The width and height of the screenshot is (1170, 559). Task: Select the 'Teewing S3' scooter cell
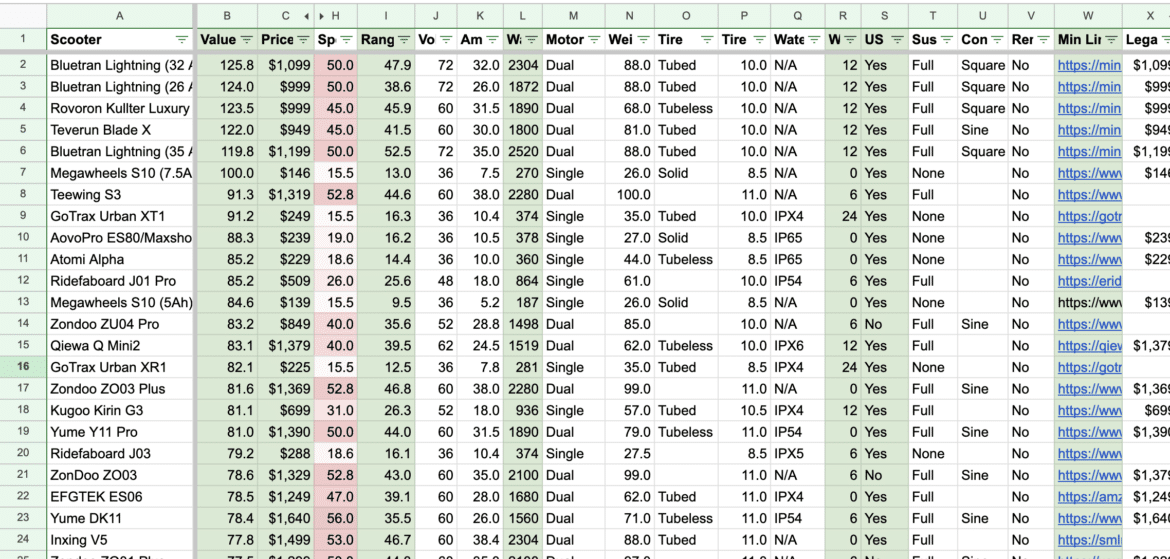pos(120,195)
